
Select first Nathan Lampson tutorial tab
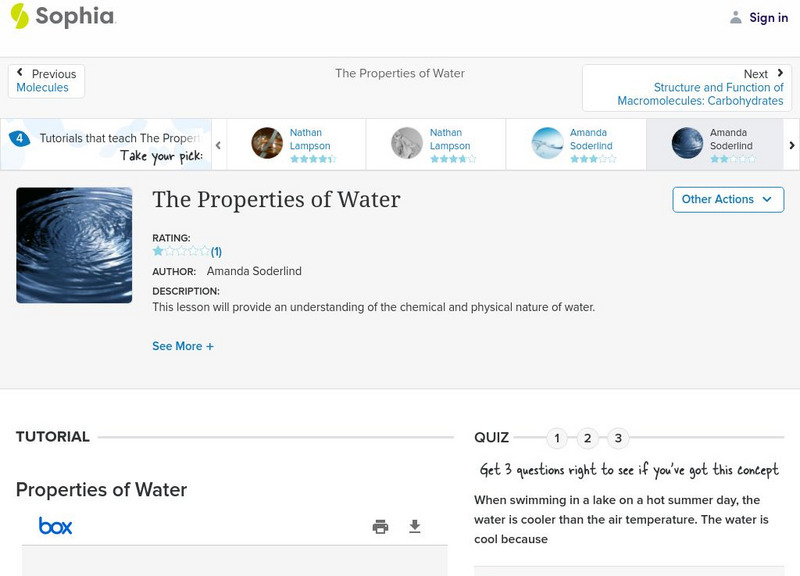295,144
